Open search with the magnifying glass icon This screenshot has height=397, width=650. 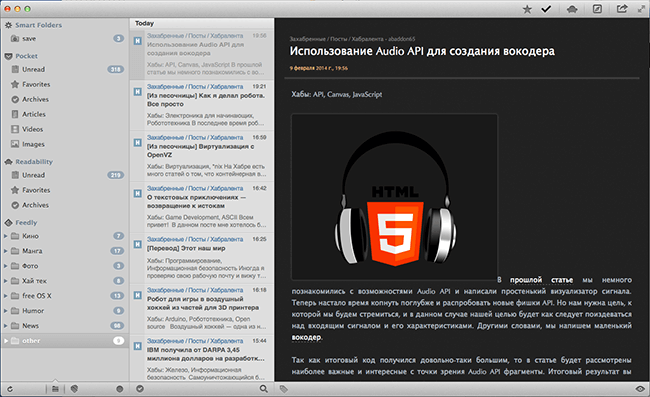coord(264,389)
